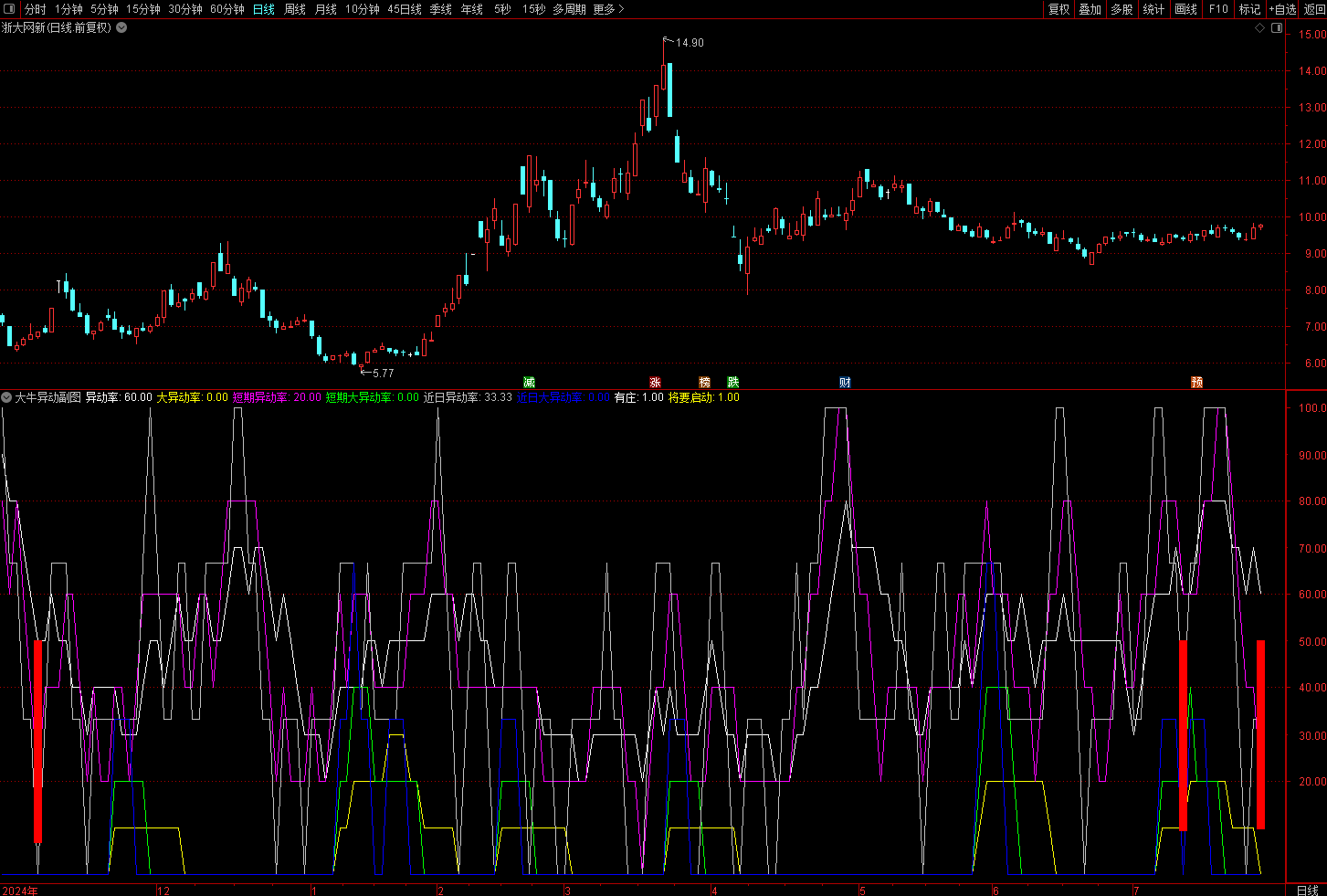
Task: Click the orange 榜 event marker
Action: click(x=704, y=383)
